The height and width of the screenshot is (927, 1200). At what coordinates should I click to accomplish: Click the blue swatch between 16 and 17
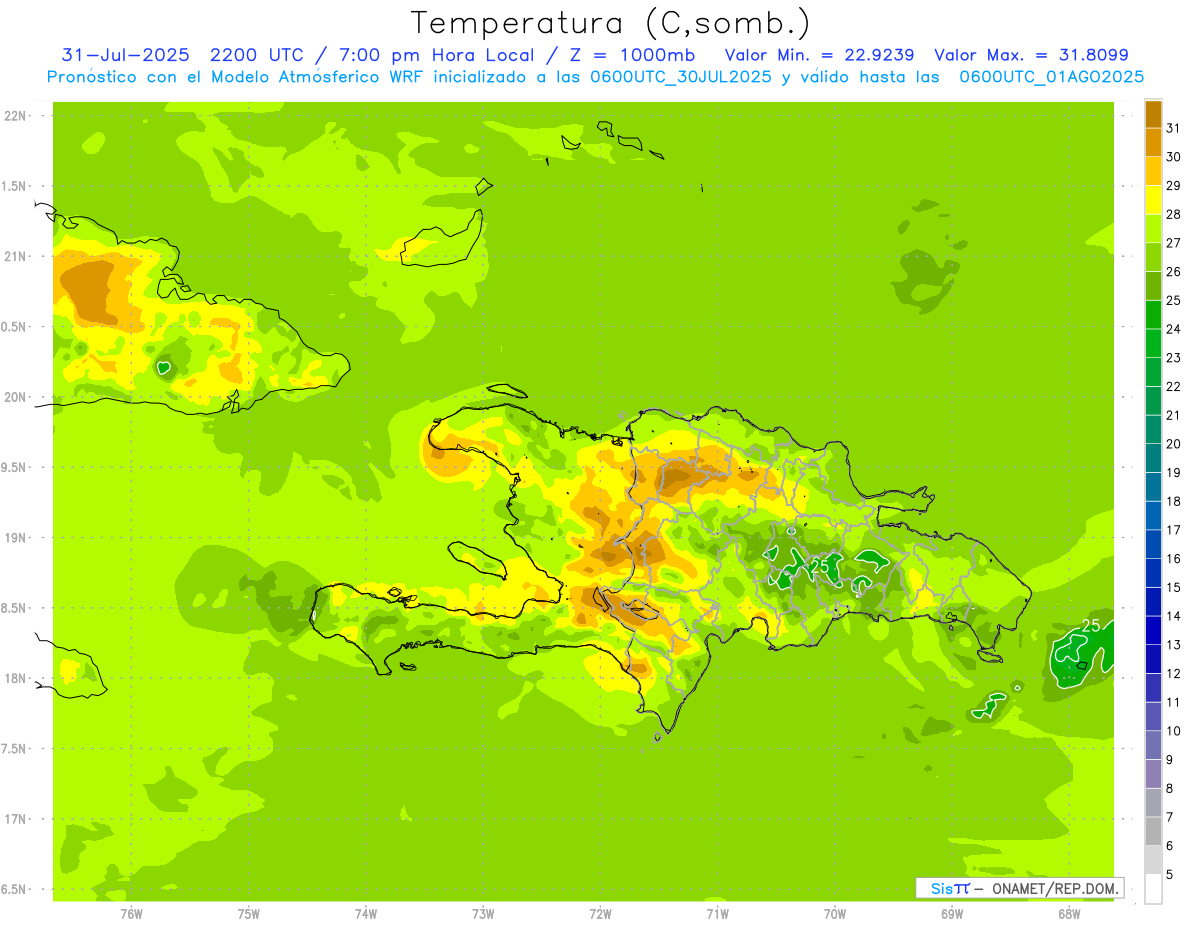click(x=1153, y=544)
